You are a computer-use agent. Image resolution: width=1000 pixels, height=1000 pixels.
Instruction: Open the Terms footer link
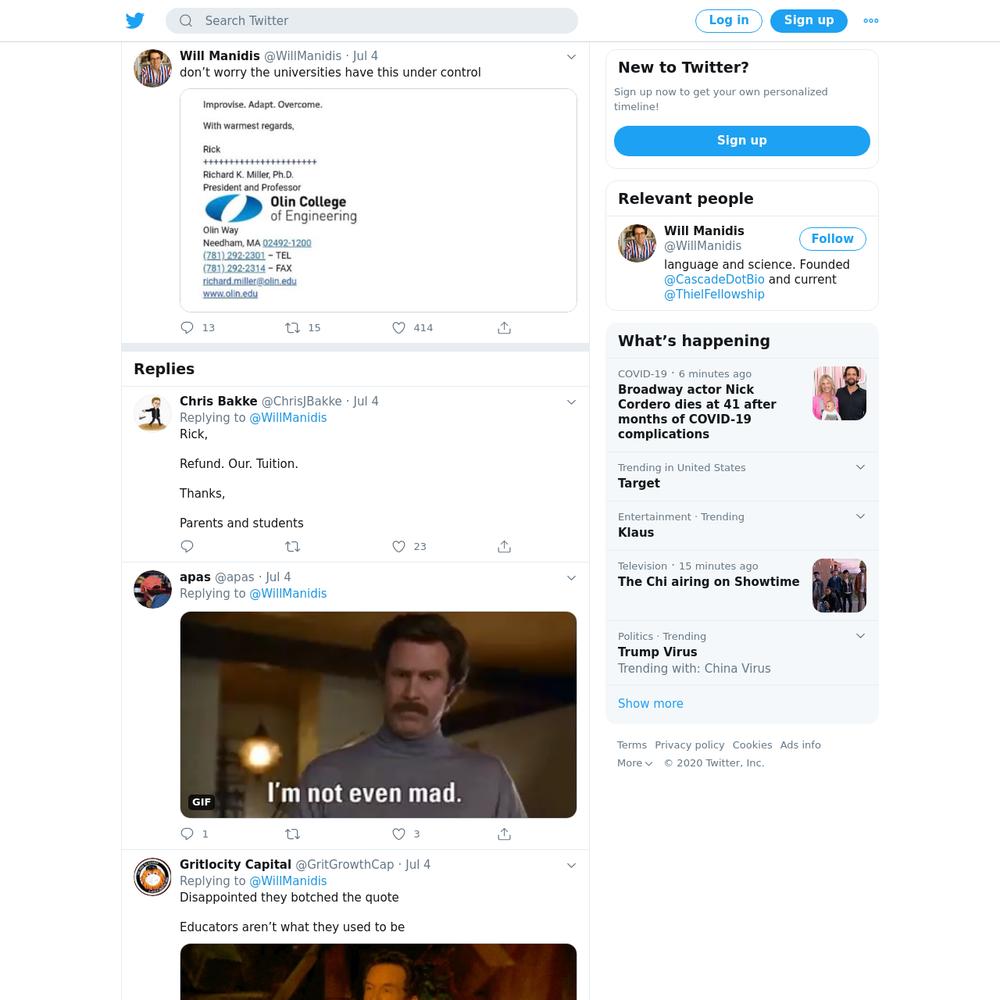coord(631,745)
